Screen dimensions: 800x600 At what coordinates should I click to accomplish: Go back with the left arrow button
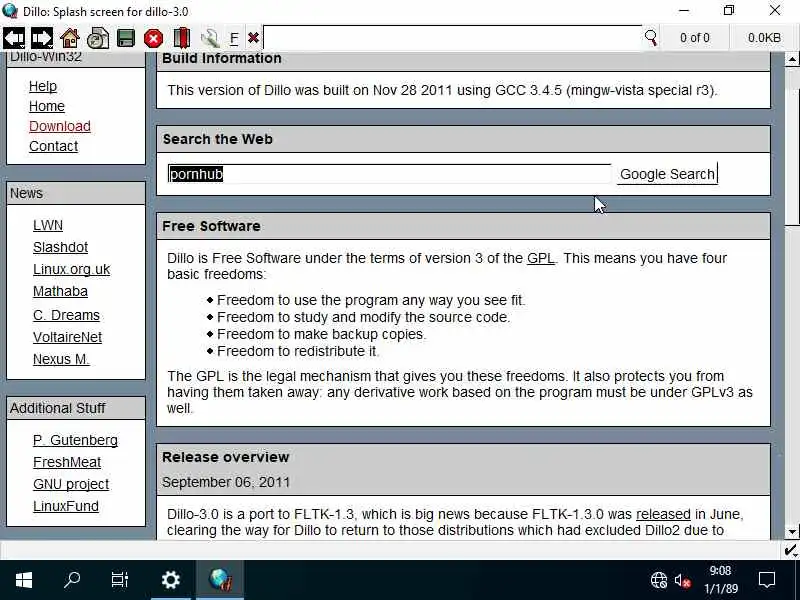[x=14, y=38]
